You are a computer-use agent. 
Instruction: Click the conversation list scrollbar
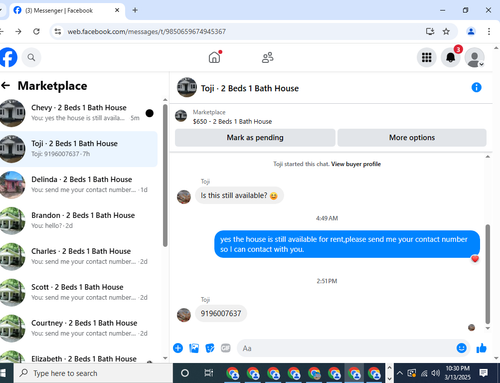pyautogui.click(x=165, y=176)
